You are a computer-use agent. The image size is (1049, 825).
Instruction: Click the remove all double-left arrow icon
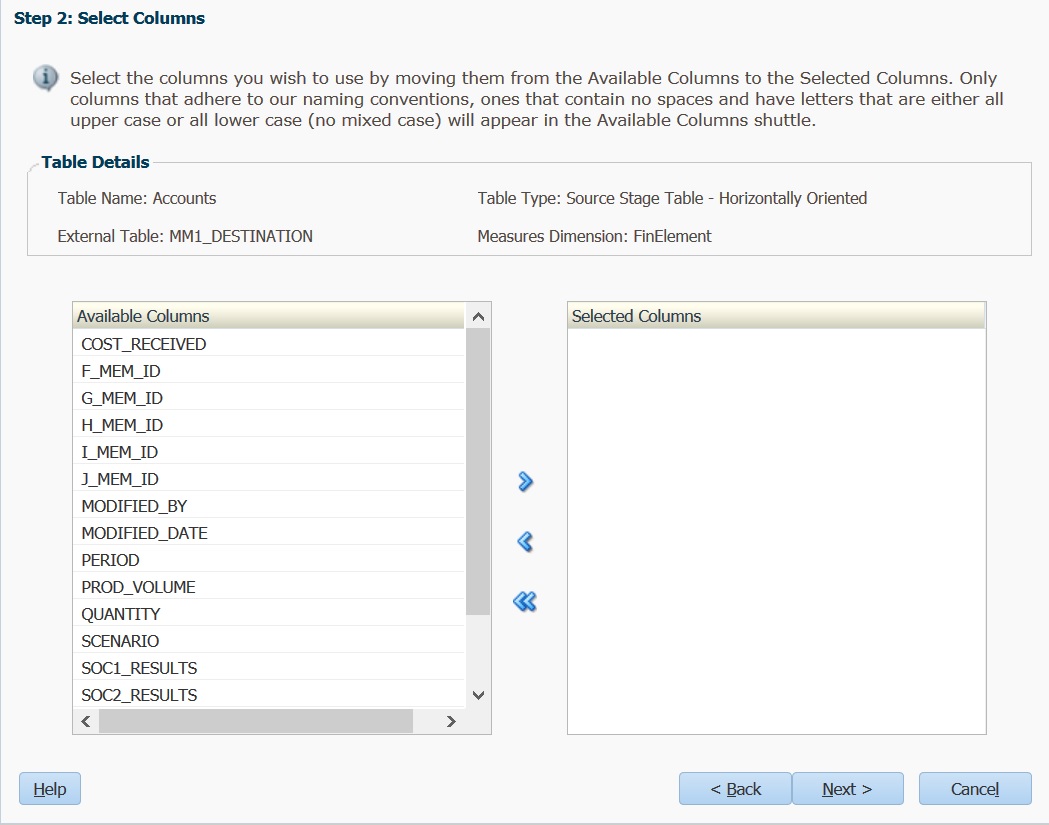[x=525, y=602]
